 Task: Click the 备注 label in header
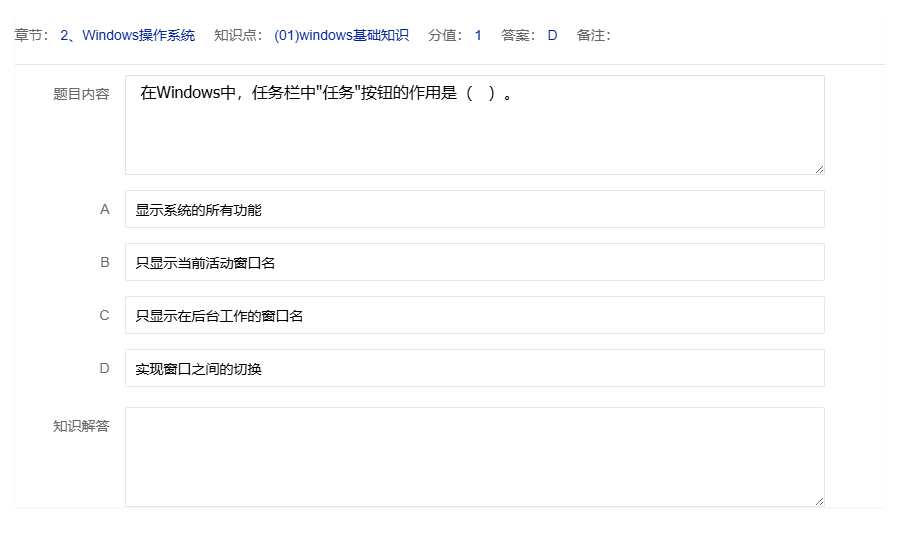593,35
